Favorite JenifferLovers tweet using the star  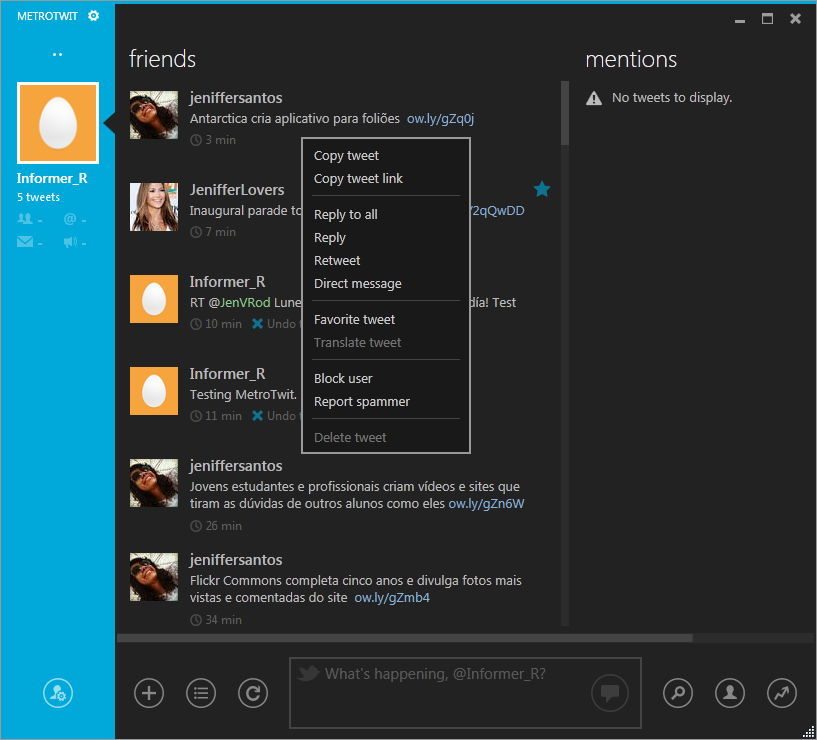click(x=542, y=188)
